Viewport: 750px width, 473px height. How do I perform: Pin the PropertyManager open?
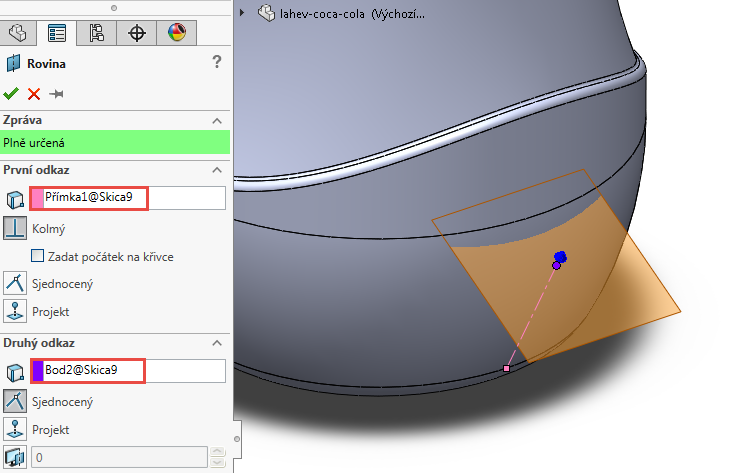[x=56, y=94]
